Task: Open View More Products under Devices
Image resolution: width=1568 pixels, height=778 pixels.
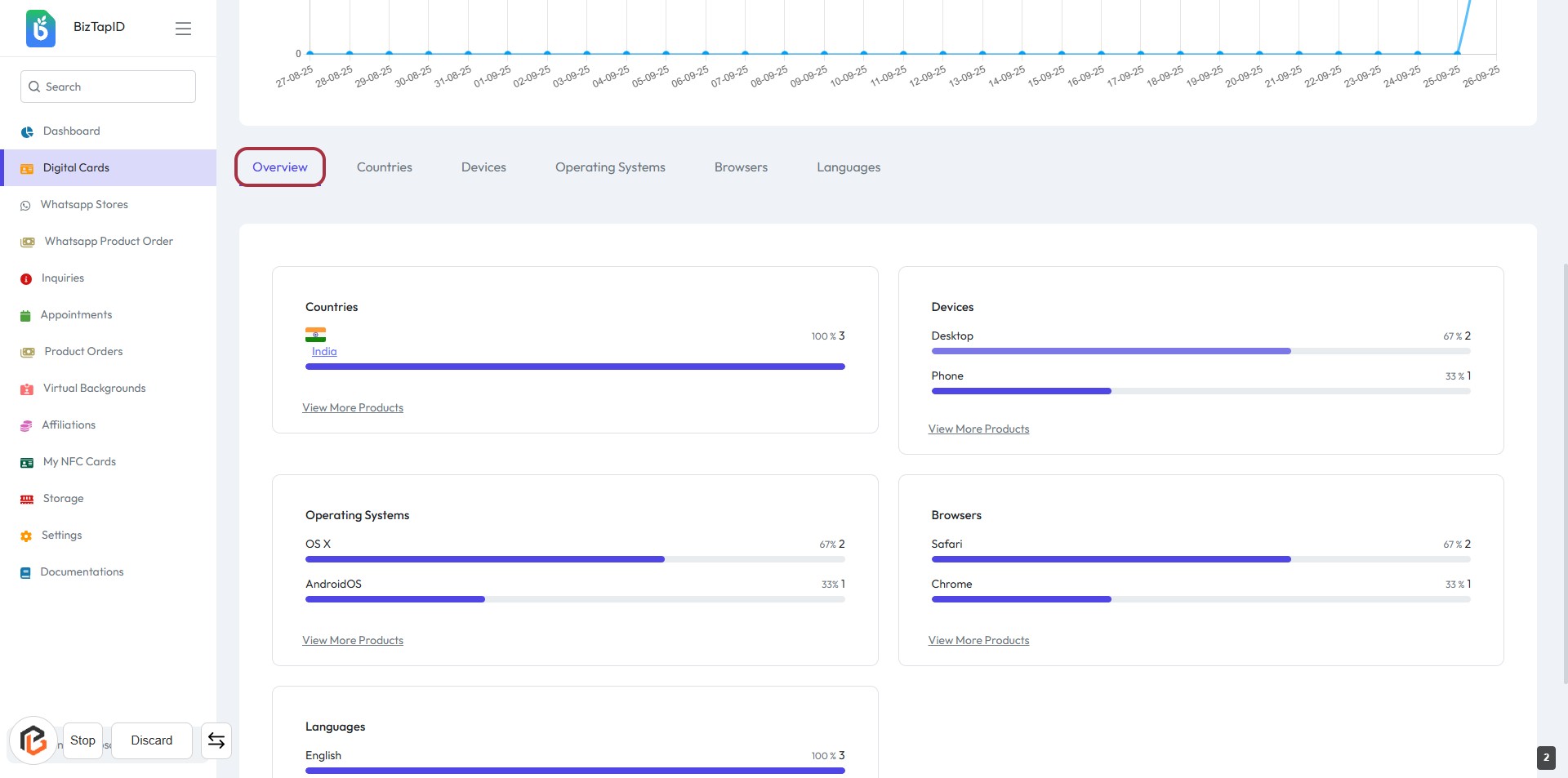Action: point(978,429)
